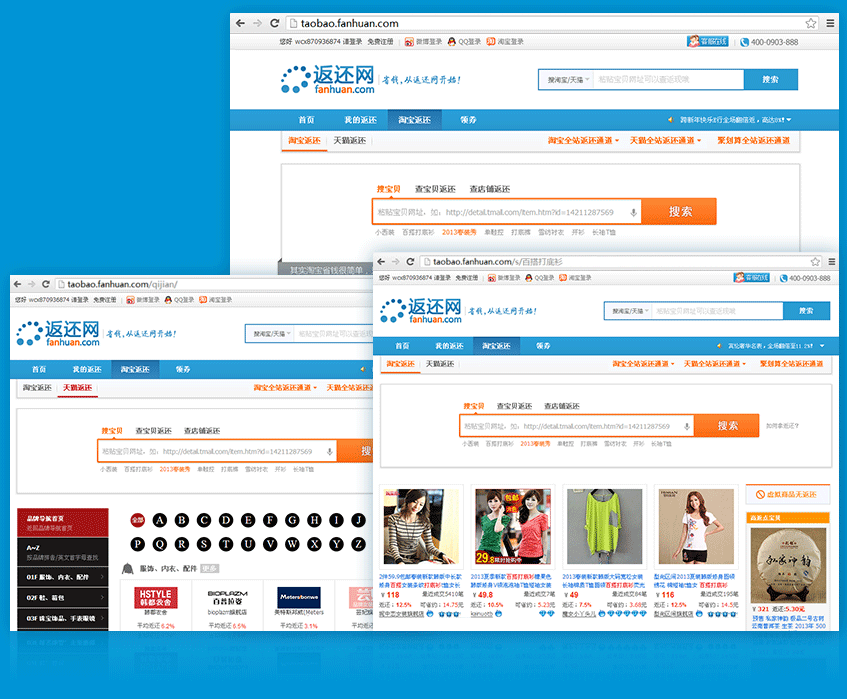The image size is (847, 699).
Task: Open 02F 鞋、箱包 sidebar category
Action: (x=63, y=597)
